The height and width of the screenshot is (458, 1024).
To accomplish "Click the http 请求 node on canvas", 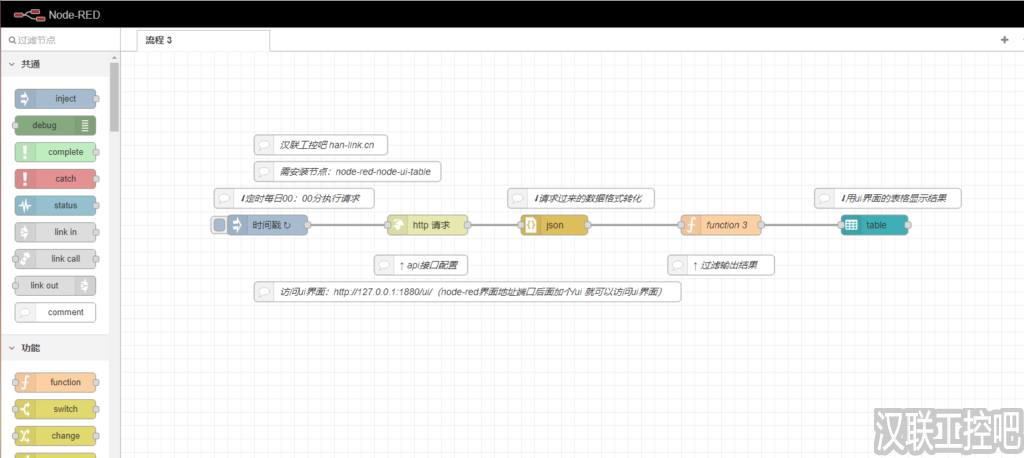I will pos(428,225).
